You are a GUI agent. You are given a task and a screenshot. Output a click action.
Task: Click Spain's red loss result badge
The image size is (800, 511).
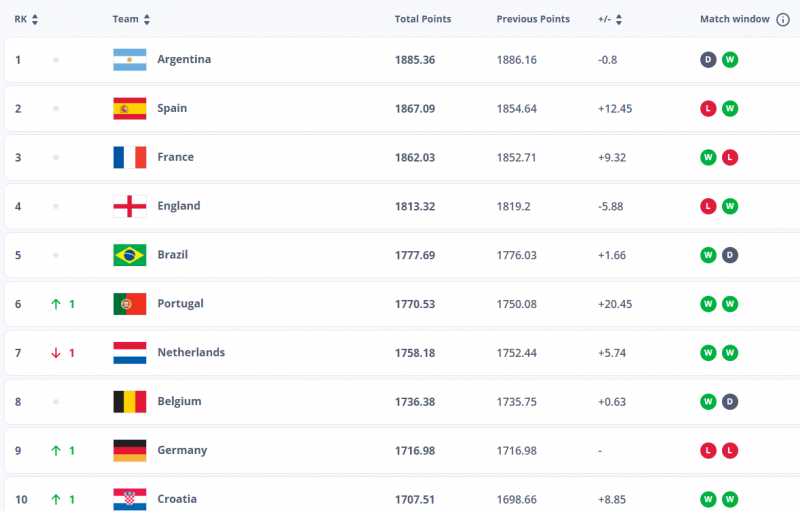pos(708,109)
